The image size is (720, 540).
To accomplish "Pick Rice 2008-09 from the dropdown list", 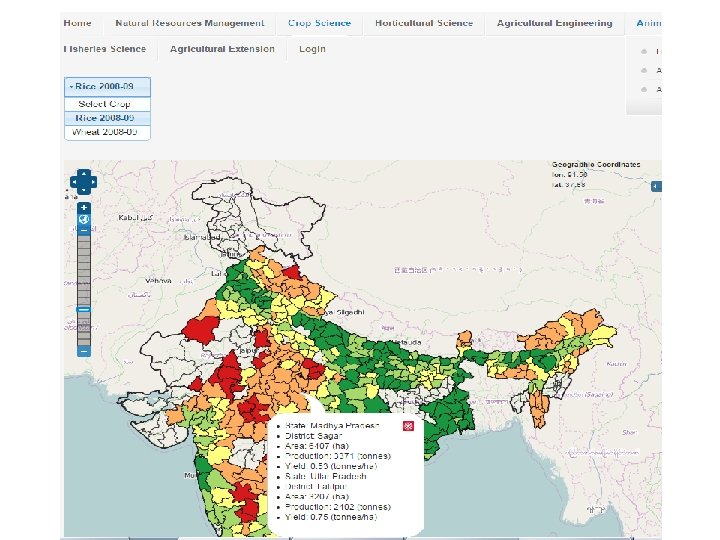I will pyautogui.click(x=107, y=118).
